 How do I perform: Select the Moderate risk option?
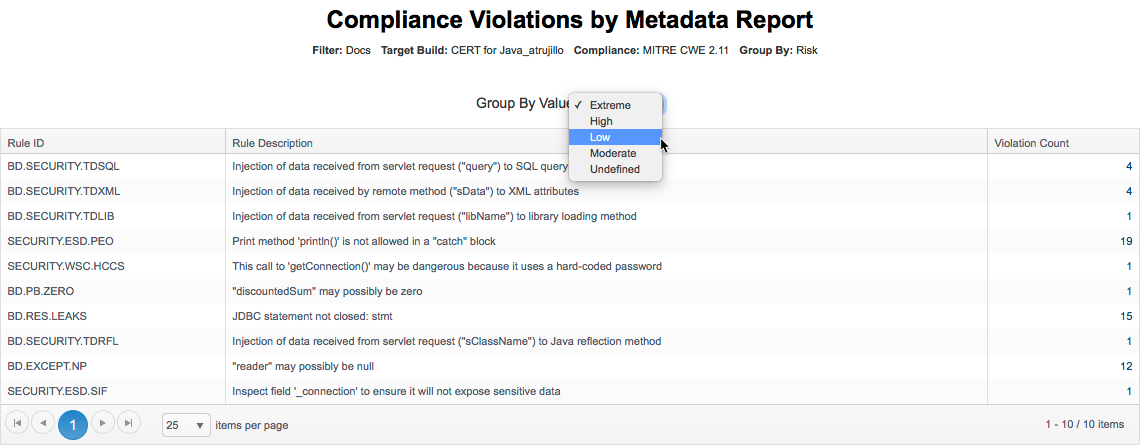(615, 153)
